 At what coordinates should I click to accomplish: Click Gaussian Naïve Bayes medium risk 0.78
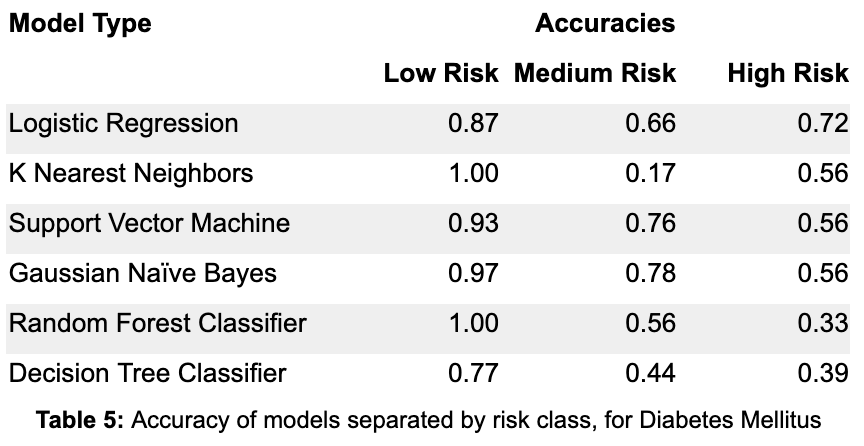tap(650, 273)
